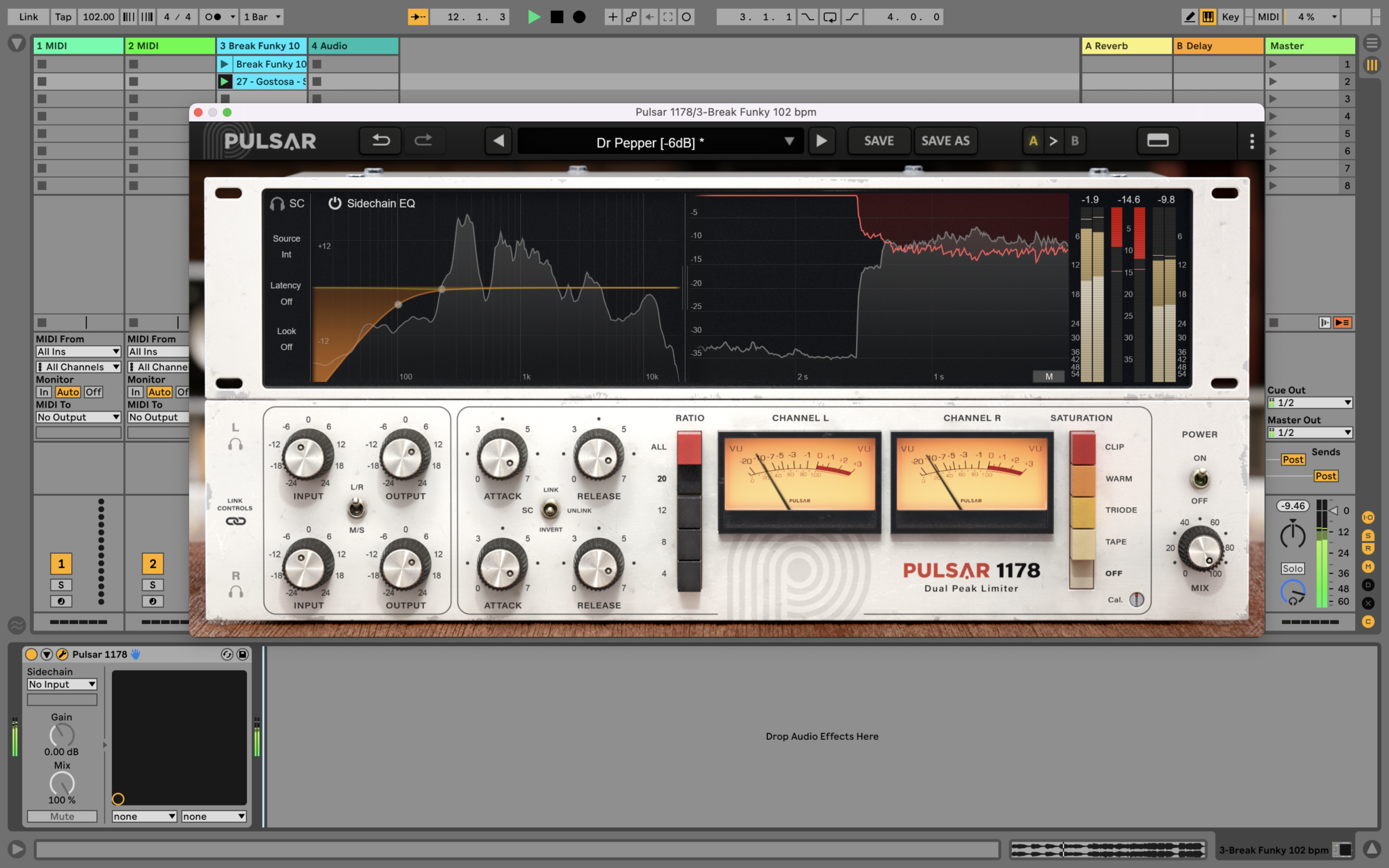Image resolution: width=1389 pixels, height=868 pixels.
Task: Open the Sidechain No Input dropdown
Action: (x=62, y=684)
